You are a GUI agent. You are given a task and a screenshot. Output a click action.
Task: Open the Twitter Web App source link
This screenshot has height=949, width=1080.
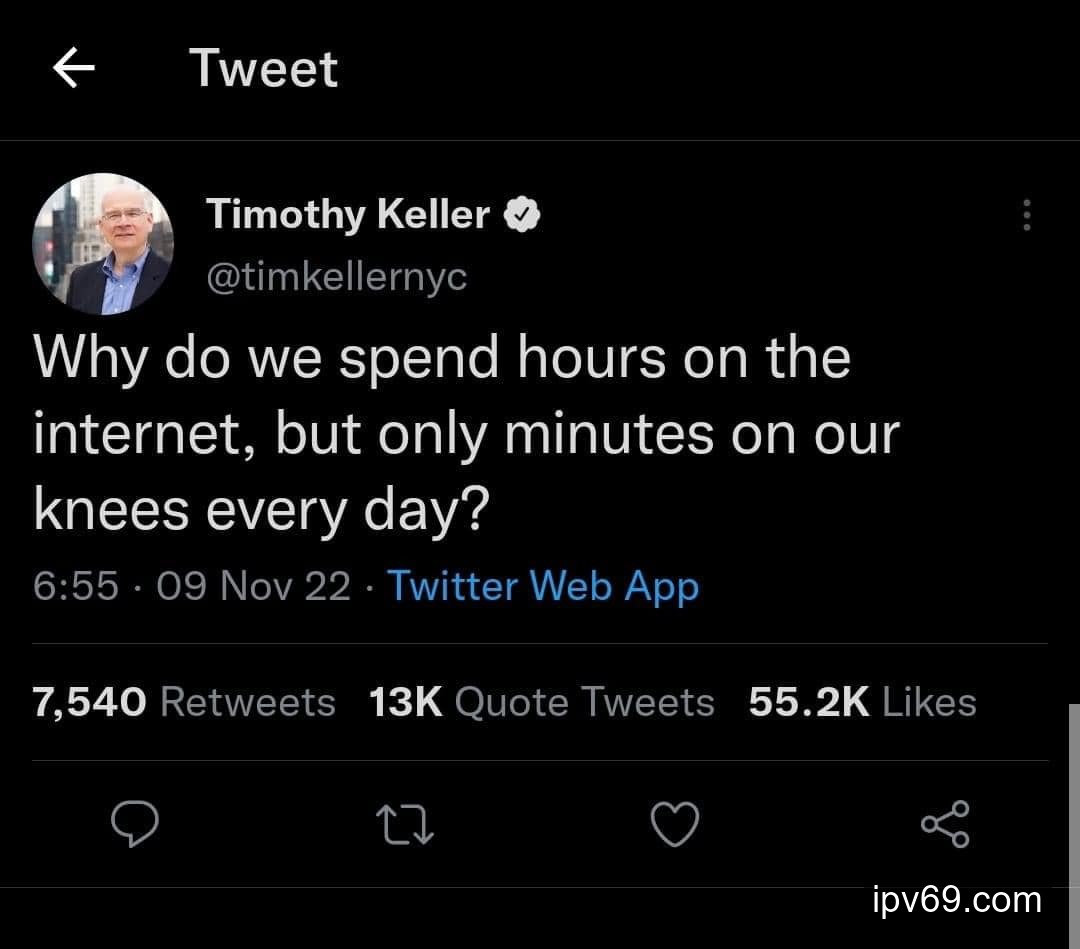[543, 586]
